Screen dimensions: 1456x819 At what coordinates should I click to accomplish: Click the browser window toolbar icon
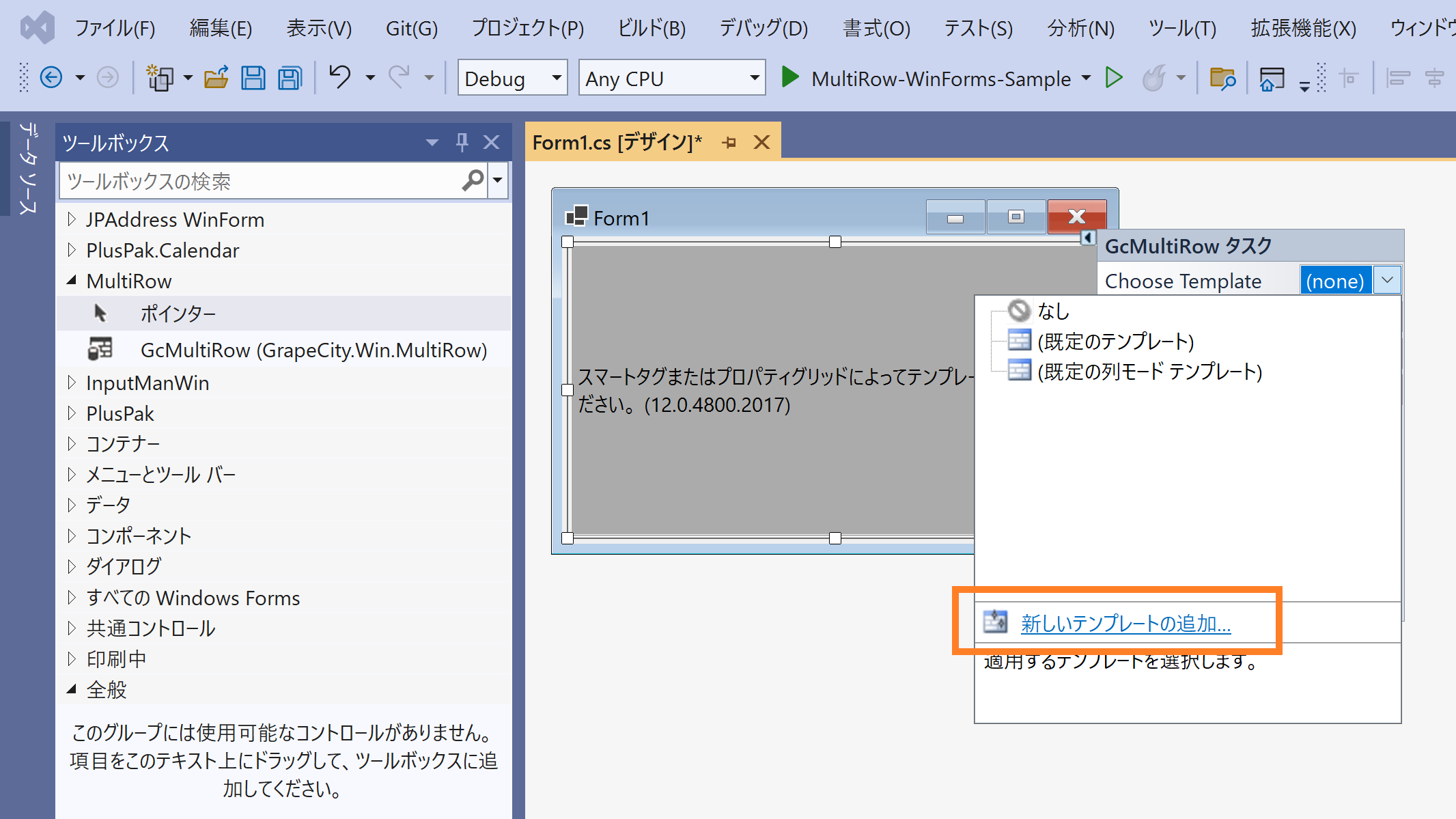coord(1272,79)
